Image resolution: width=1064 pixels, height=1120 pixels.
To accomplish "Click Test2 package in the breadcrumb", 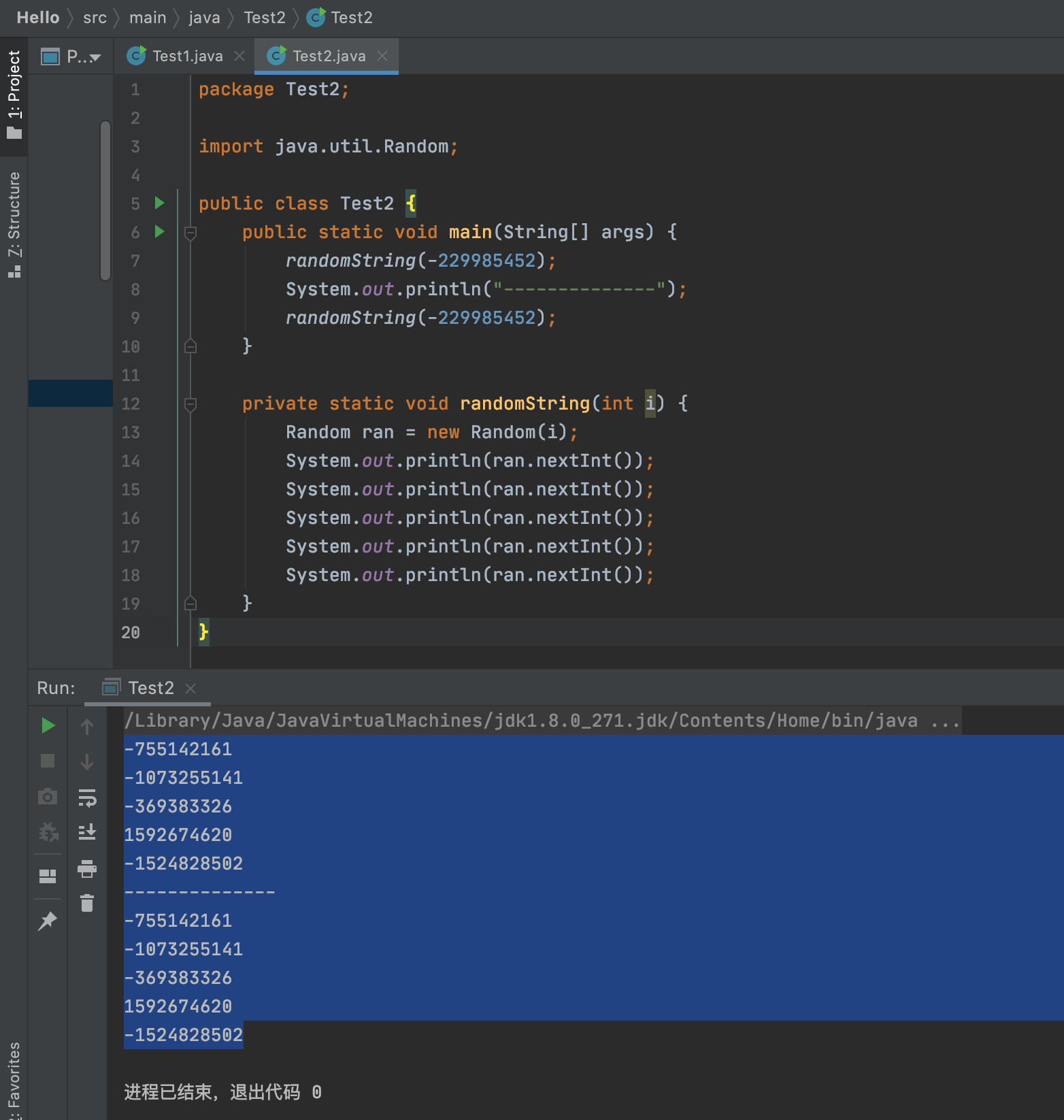I will click(x=265, y=18).
